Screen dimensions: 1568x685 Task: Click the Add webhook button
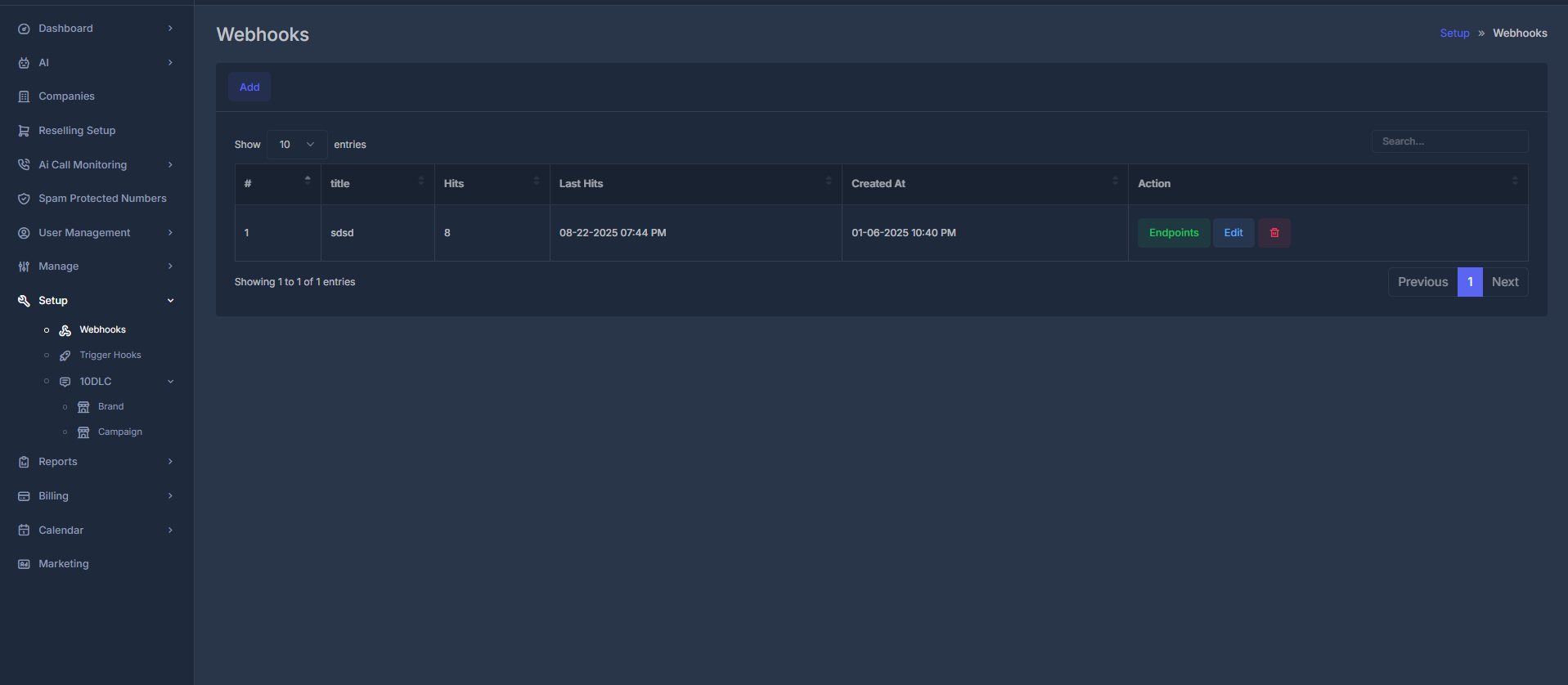click(x=249, y=87)
